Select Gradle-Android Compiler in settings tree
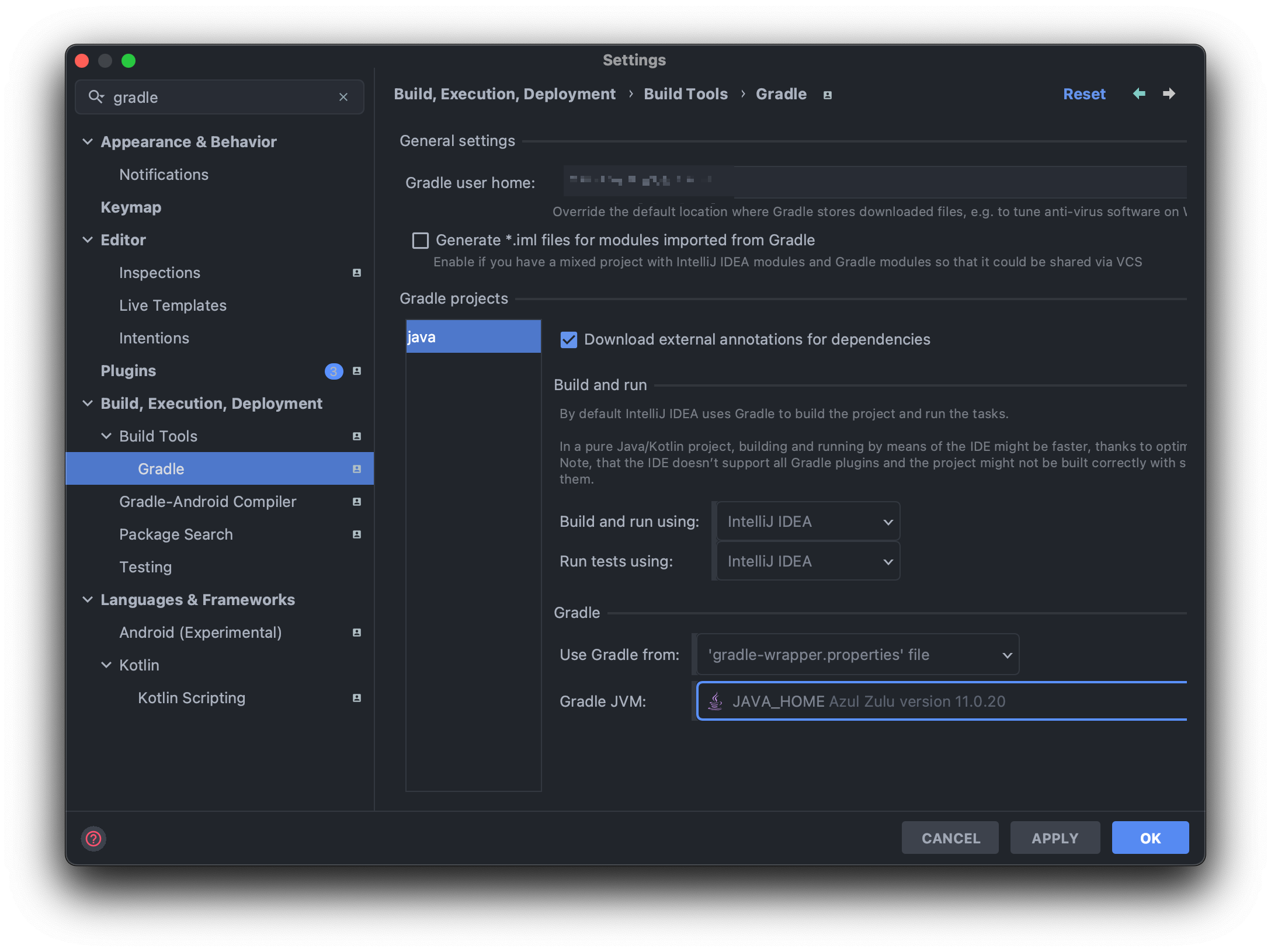This screenshot has height=952, width=1271. [207, 502]
